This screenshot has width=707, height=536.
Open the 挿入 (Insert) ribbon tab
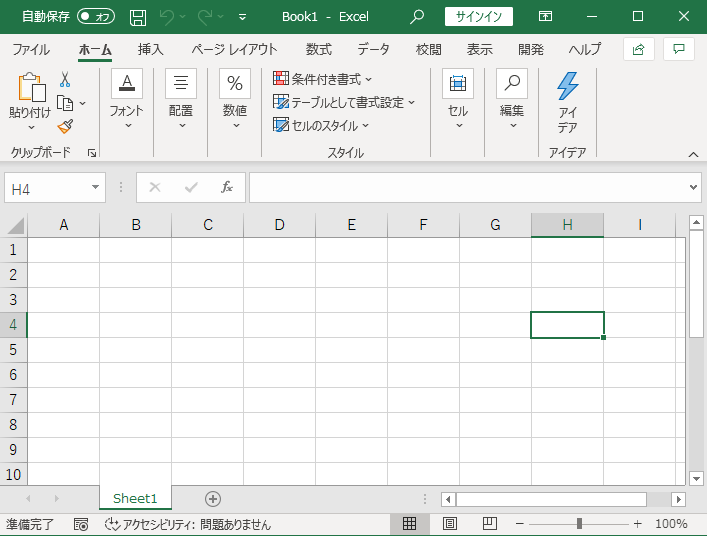pos(151,49)
